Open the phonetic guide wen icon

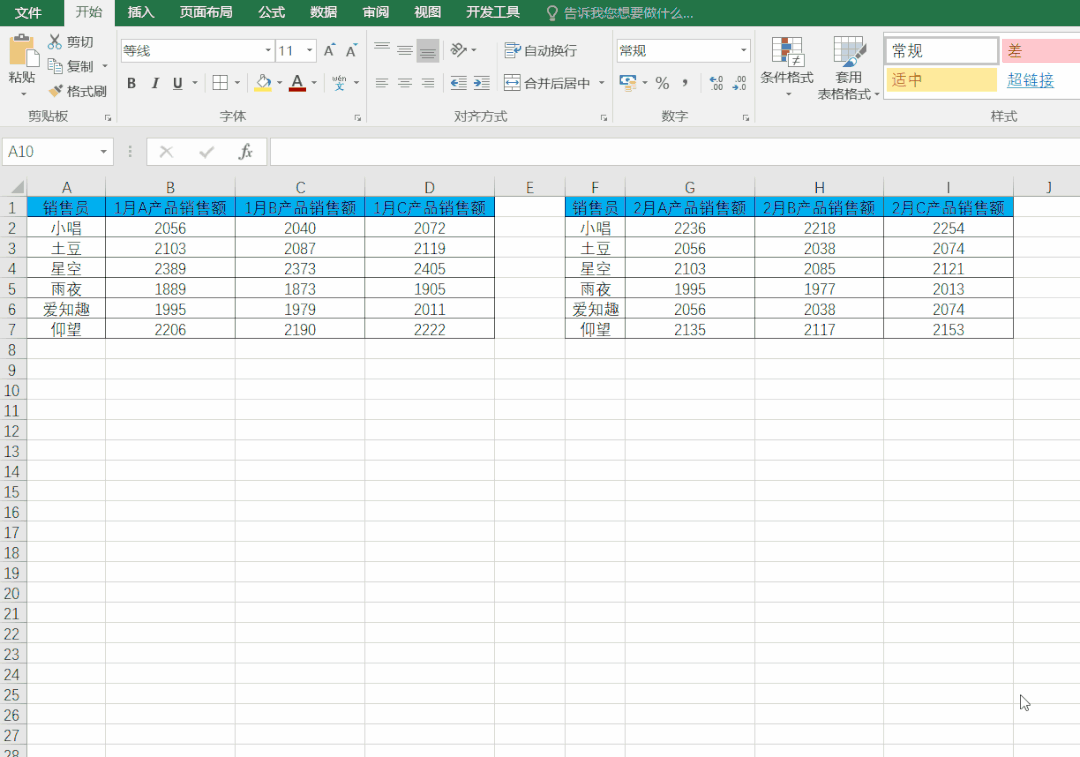(x=339, y=83)
